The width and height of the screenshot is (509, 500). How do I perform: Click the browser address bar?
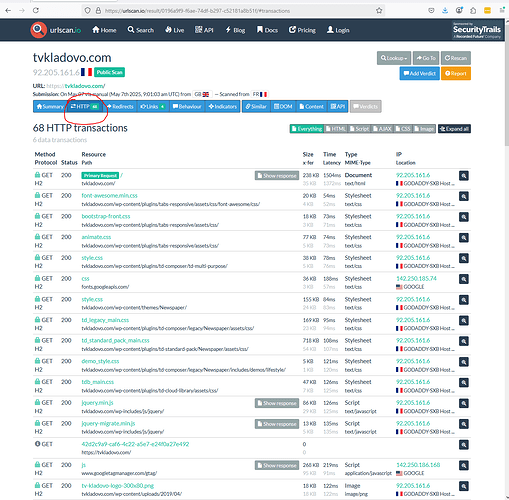pyautogui.click(x=233, y=11)
